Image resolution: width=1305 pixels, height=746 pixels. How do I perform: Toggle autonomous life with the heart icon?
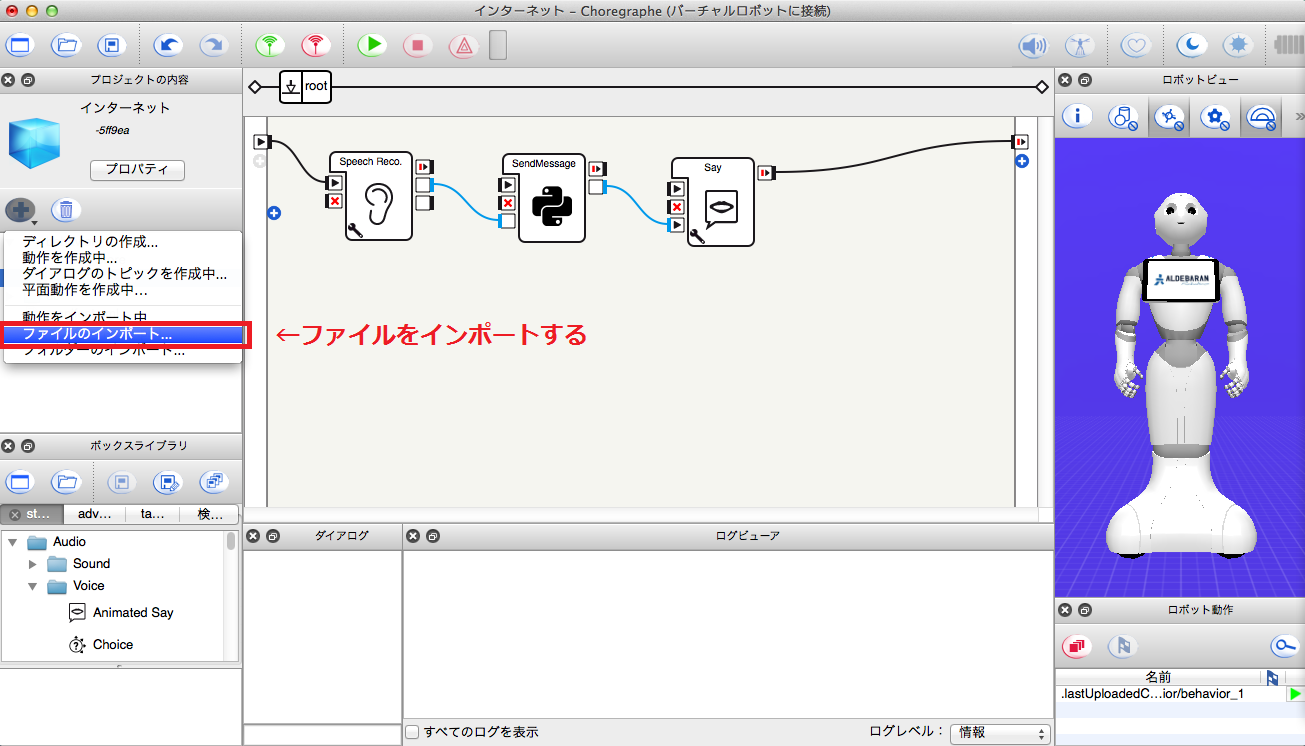pyautogui.click(x=1135, y=45)
